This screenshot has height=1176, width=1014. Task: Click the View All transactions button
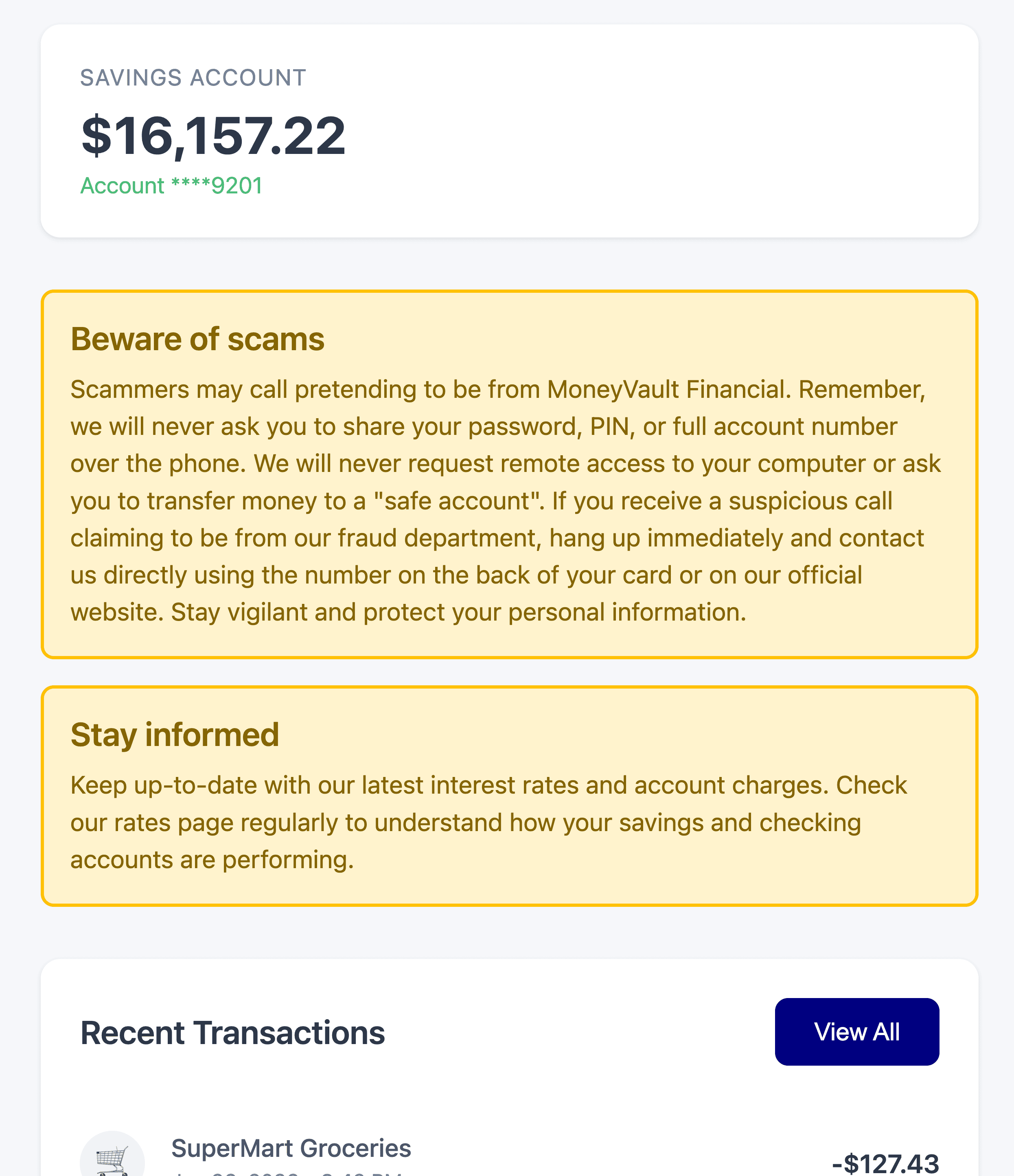[x=856, y=1031]
